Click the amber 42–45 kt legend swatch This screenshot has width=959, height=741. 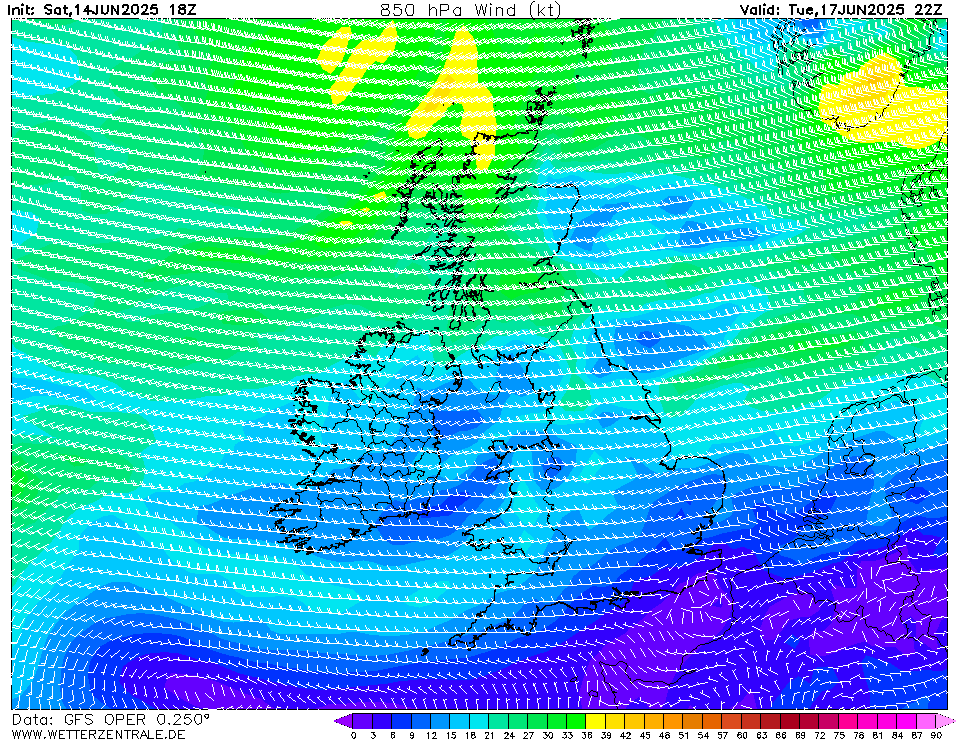tap(634, 721)
